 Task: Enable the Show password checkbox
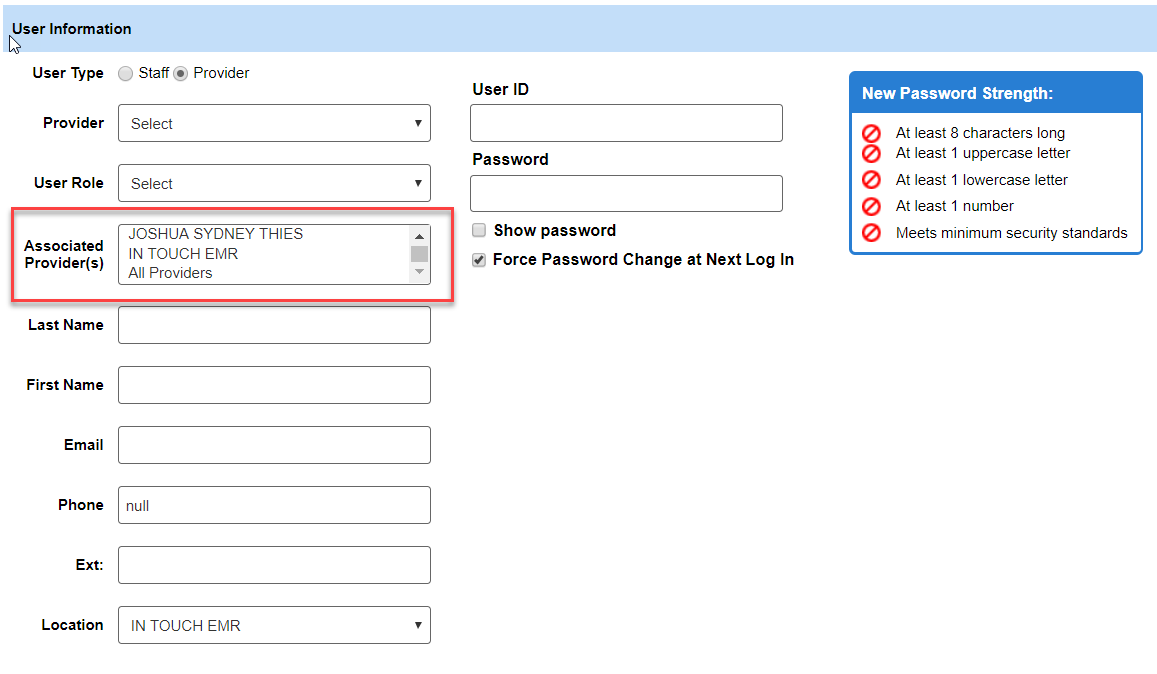[479, 230]
